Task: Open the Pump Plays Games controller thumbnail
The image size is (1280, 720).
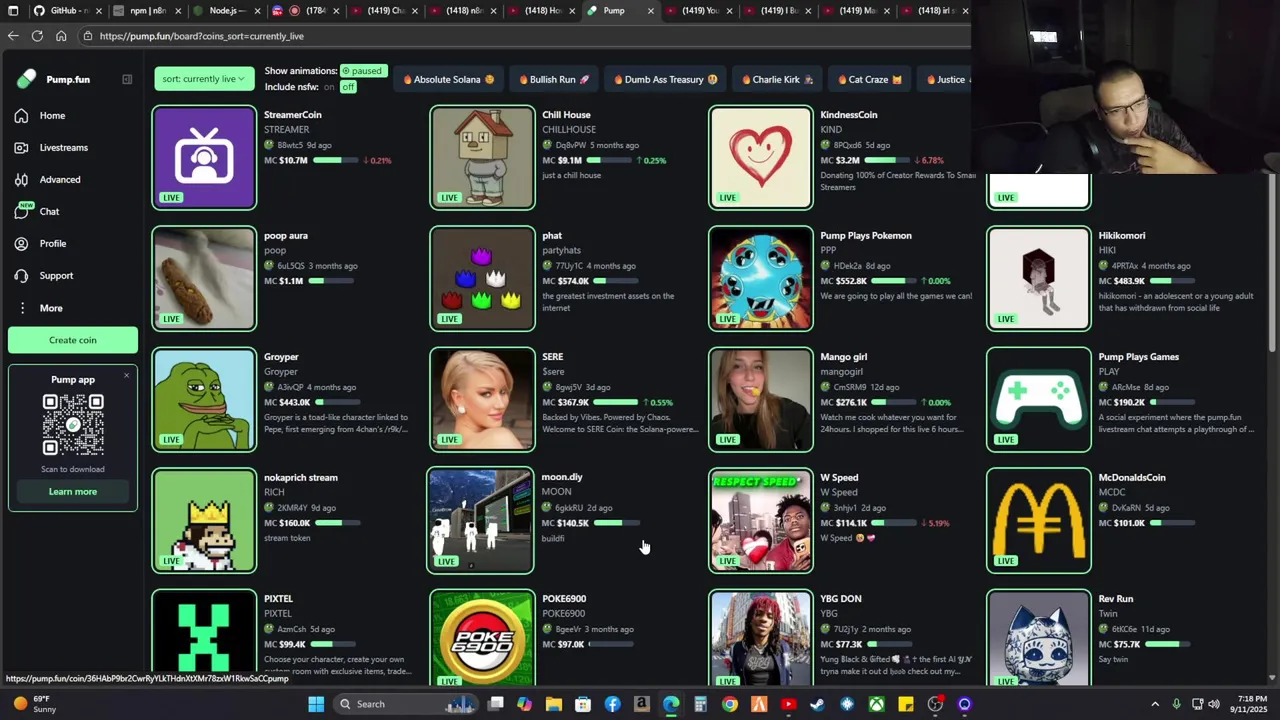Action: (x=1039, y=400)
